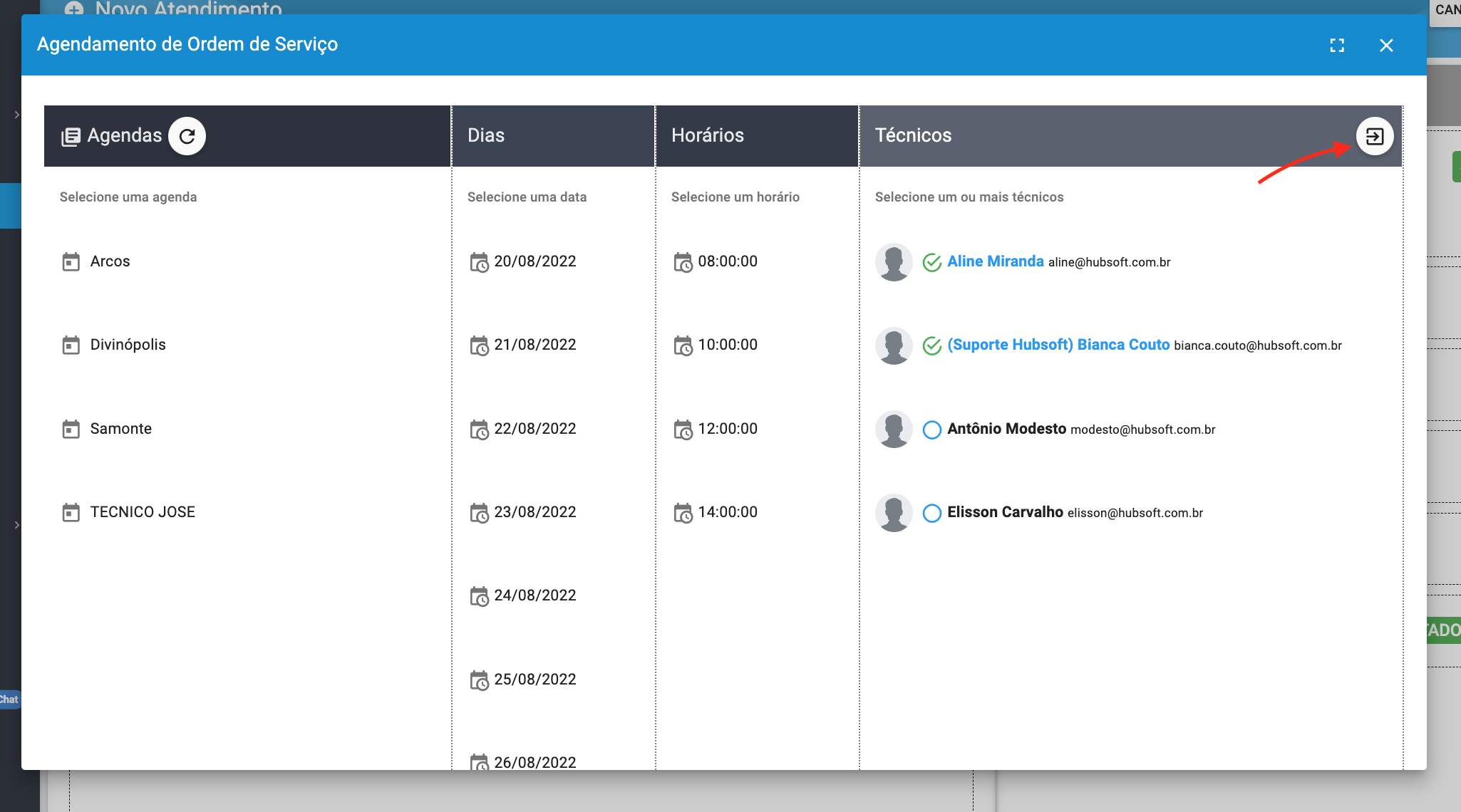Click the confirm technicians arrow icon

(x=1375, y=136)
